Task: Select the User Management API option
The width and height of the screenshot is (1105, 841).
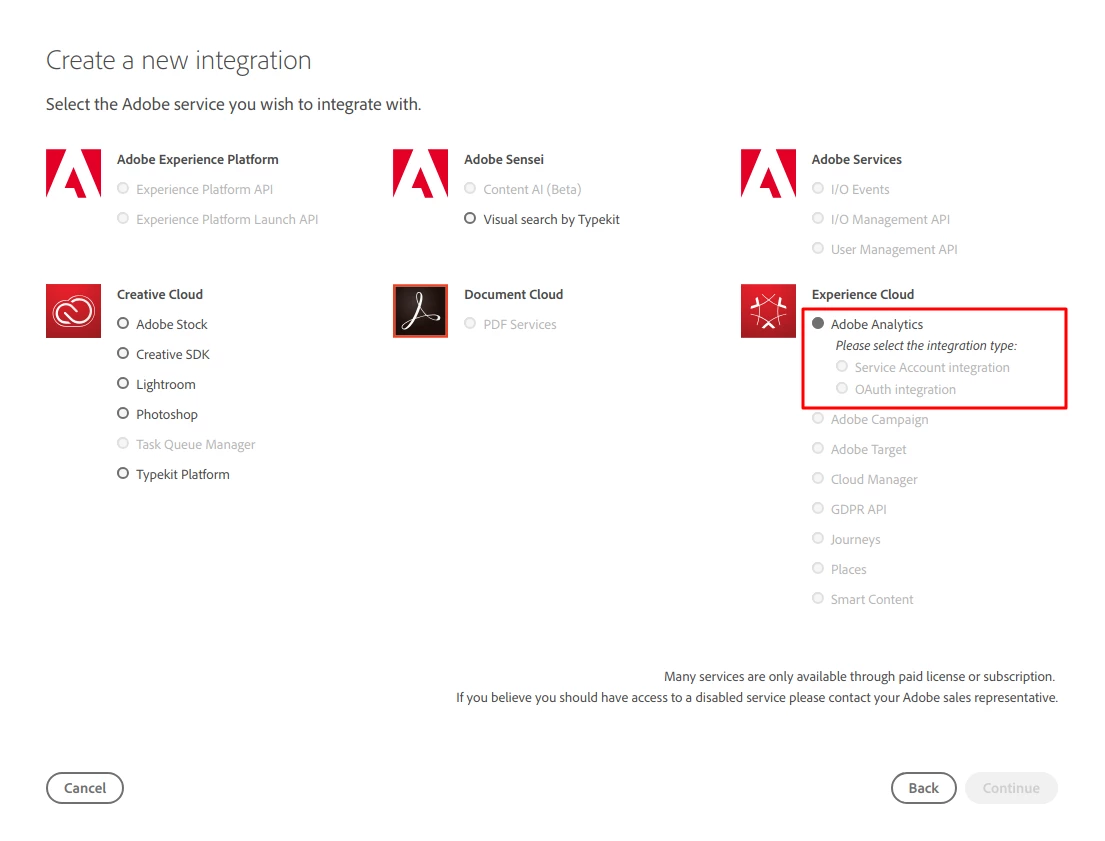Action: tap(817, 248)
